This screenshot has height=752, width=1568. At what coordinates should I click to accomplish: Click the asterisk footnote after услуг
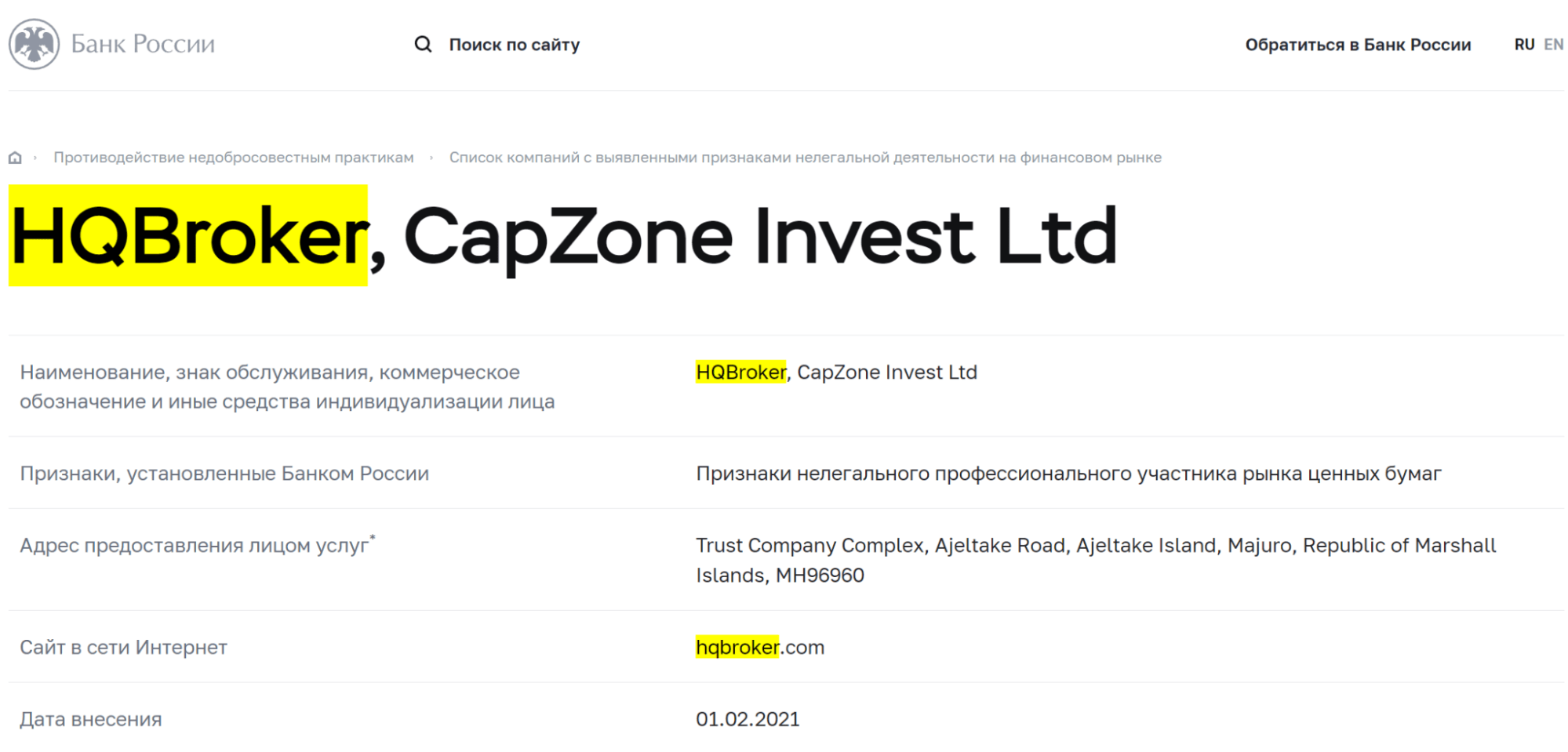[373, 538]
